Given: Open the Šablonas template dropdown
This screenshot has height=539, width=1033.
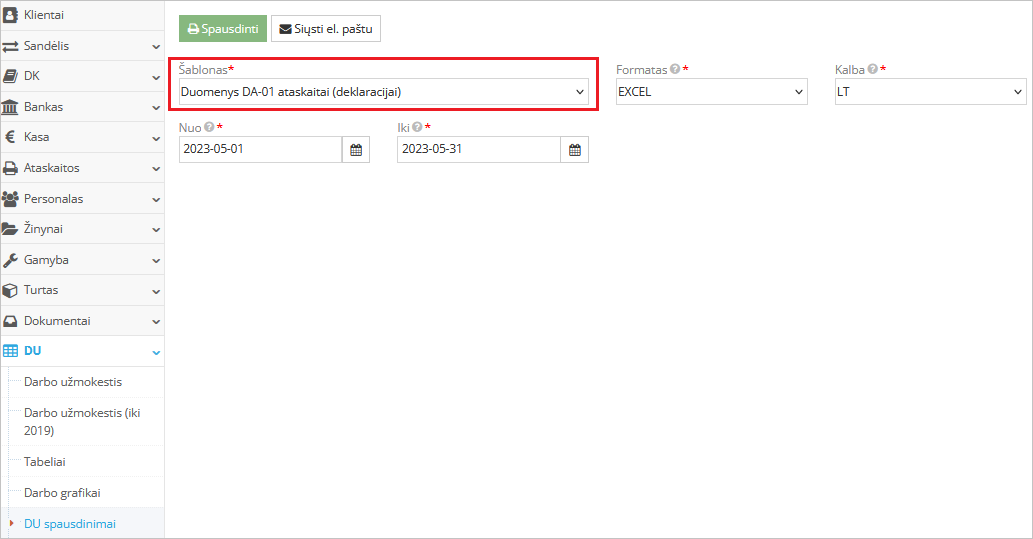Looking at the screenshot, I should point(383,92).
